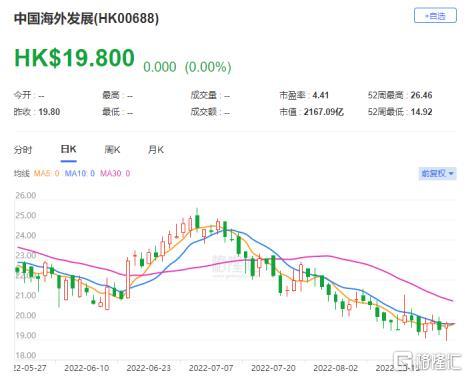Click 52周最高 value 26.46
Screen dimensions: 468x378
(421, 95)
